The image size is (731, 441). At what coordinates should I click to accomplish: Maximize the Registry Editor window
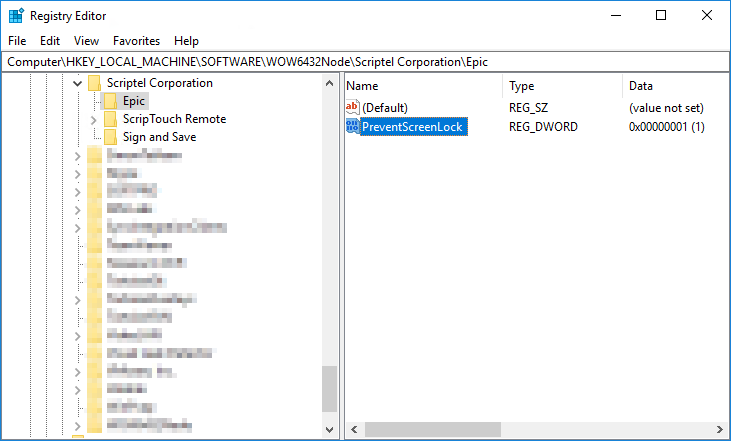661,15
